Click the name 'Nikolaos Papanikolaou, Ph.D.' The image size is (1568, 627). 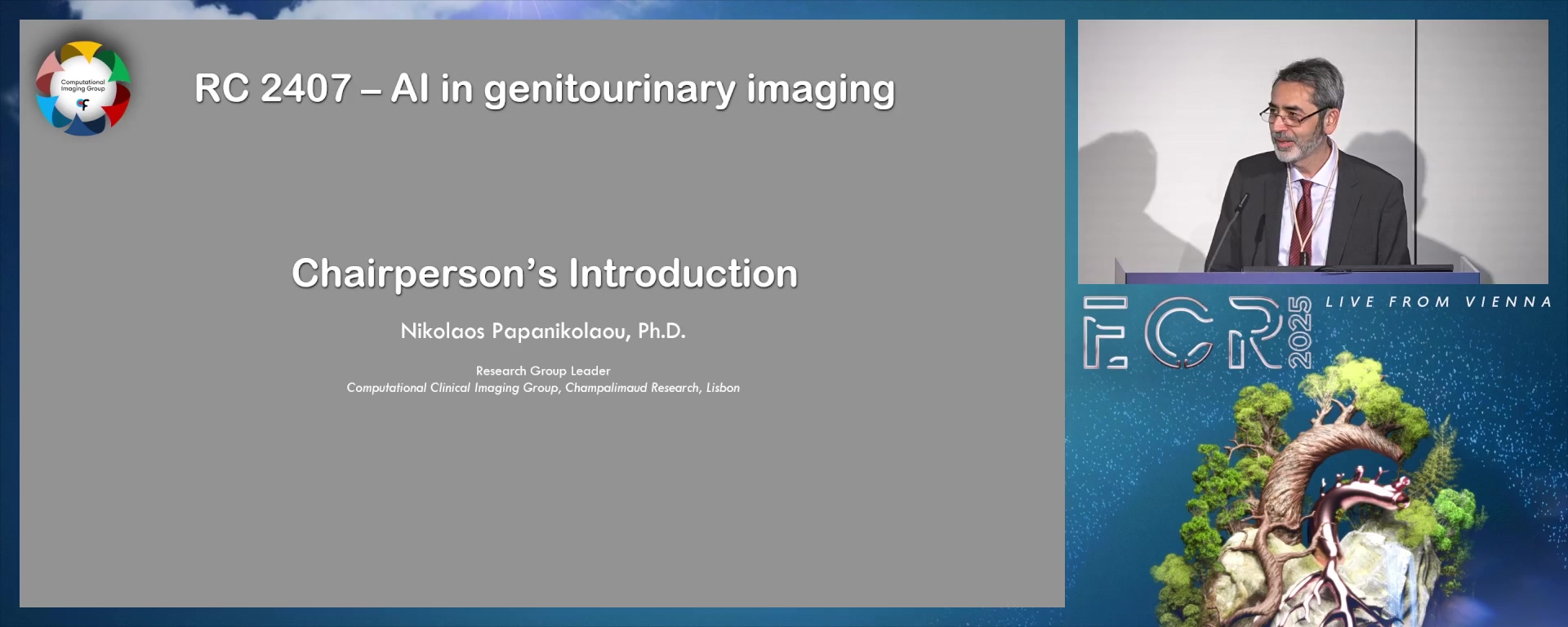[x=543, y=331]
